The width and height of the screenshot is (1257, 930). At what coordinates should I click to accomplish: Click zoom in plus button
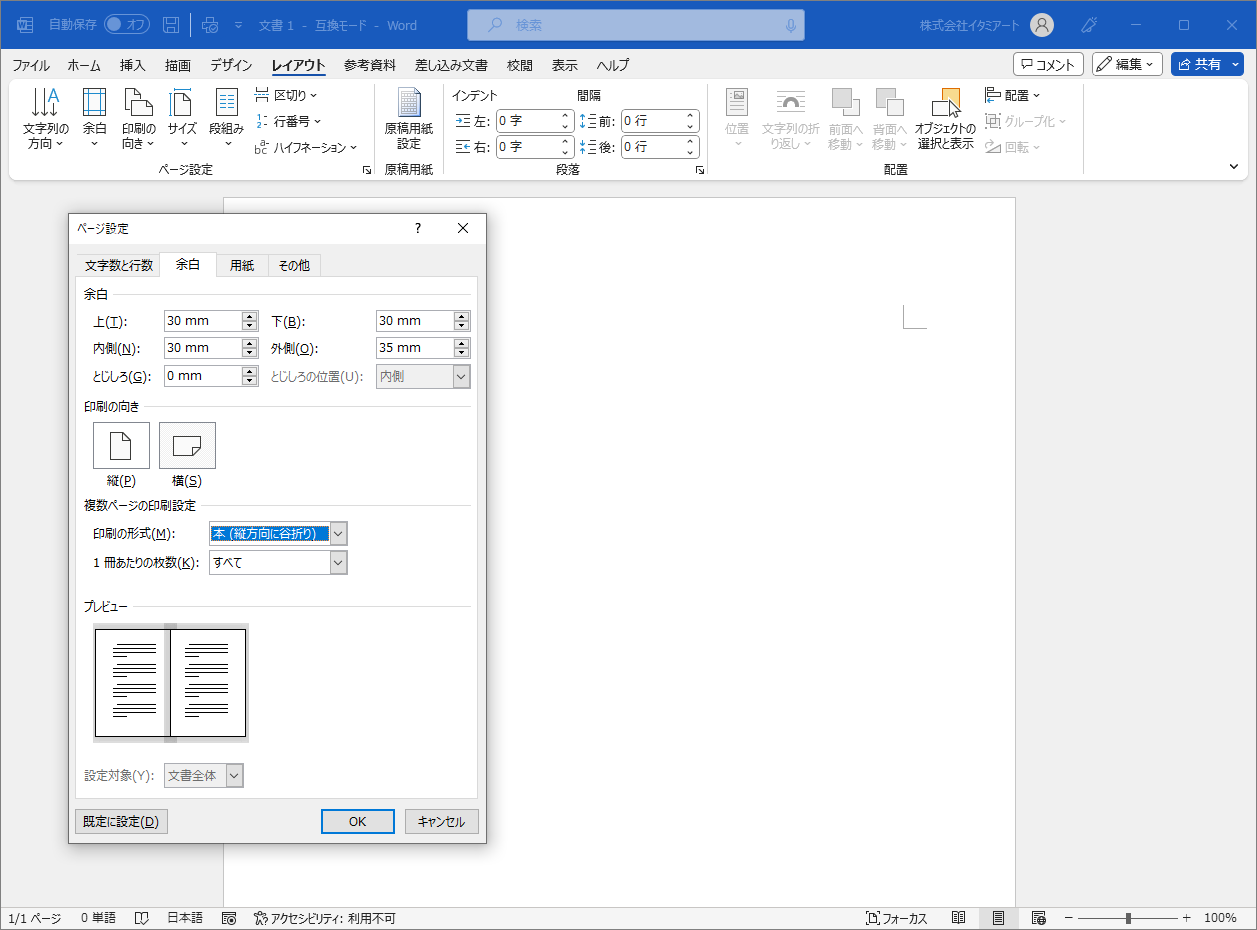click(1187, 918)
